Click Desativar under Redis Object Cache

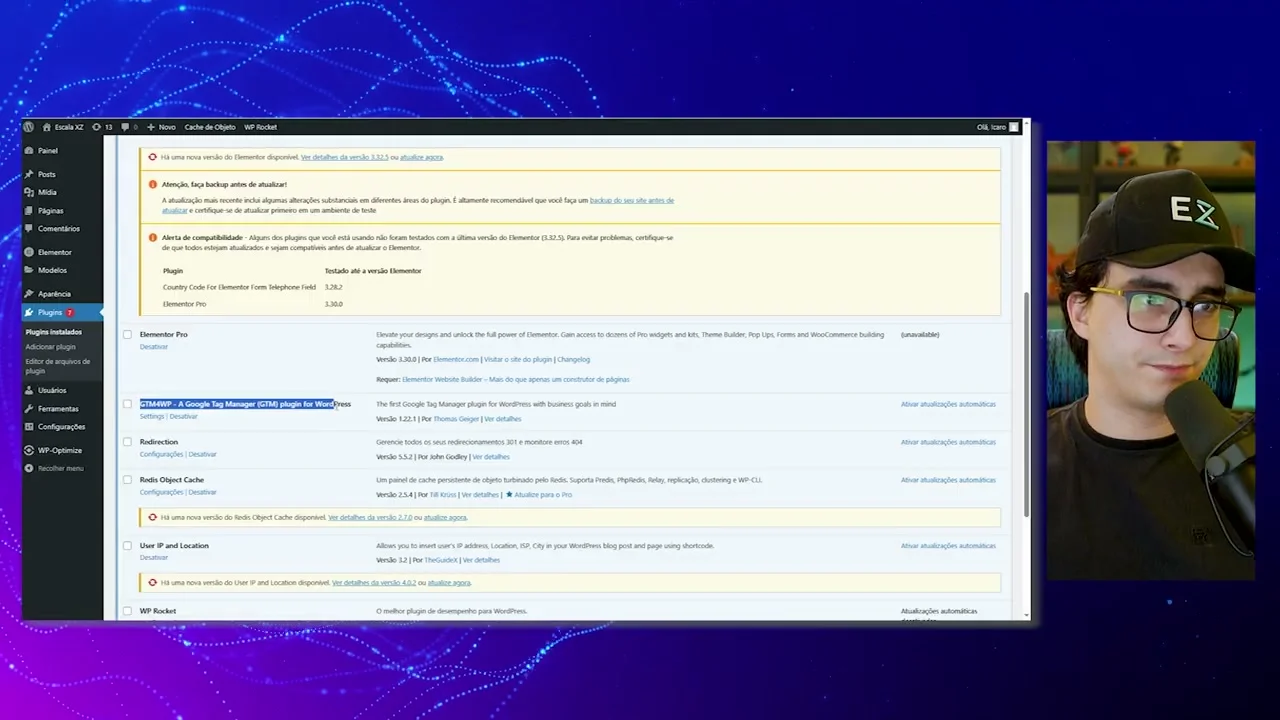pos(202,492)
